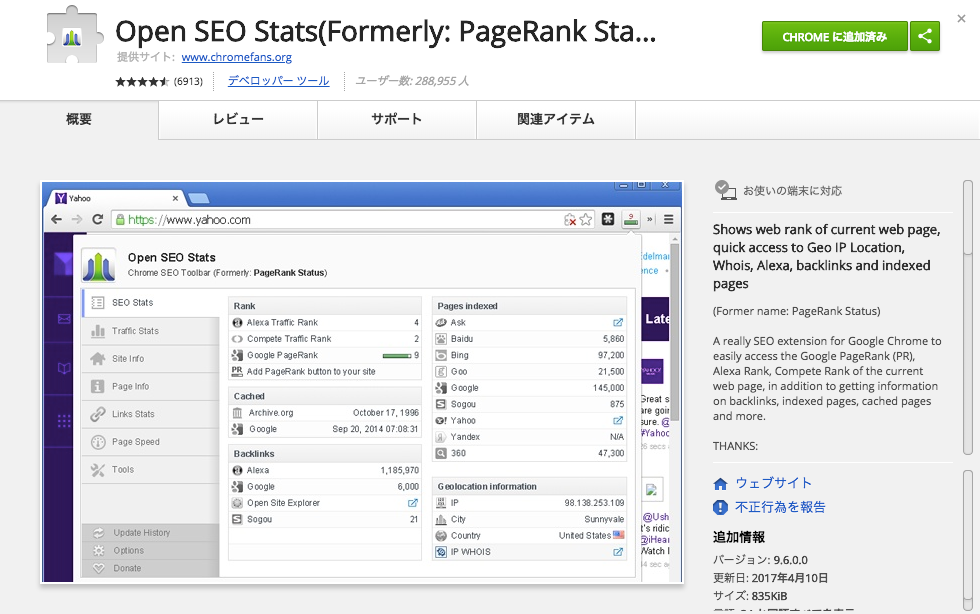Click the Bing pages indexed value 97,200
The height and width of the screenshot is (614, 980).
(611, 355)
